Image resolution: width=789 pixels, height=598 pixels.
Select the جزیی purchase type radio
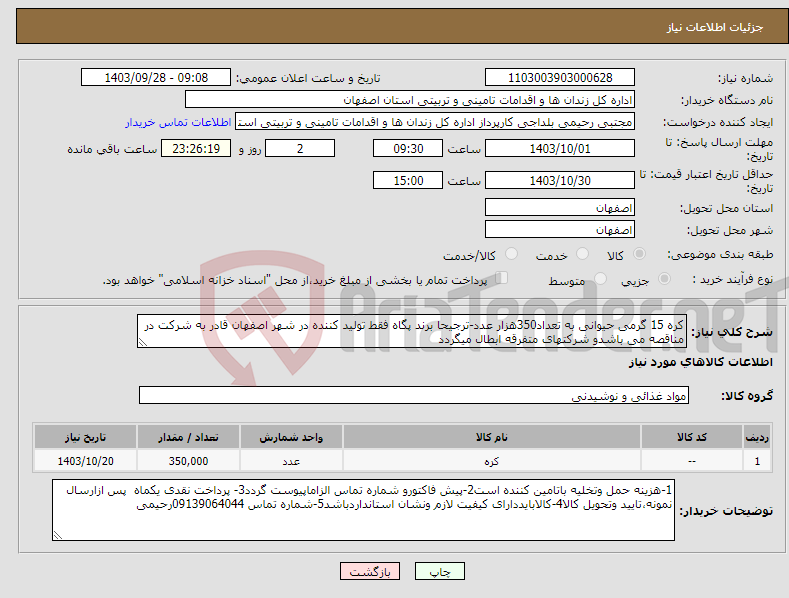coord(664,279)
